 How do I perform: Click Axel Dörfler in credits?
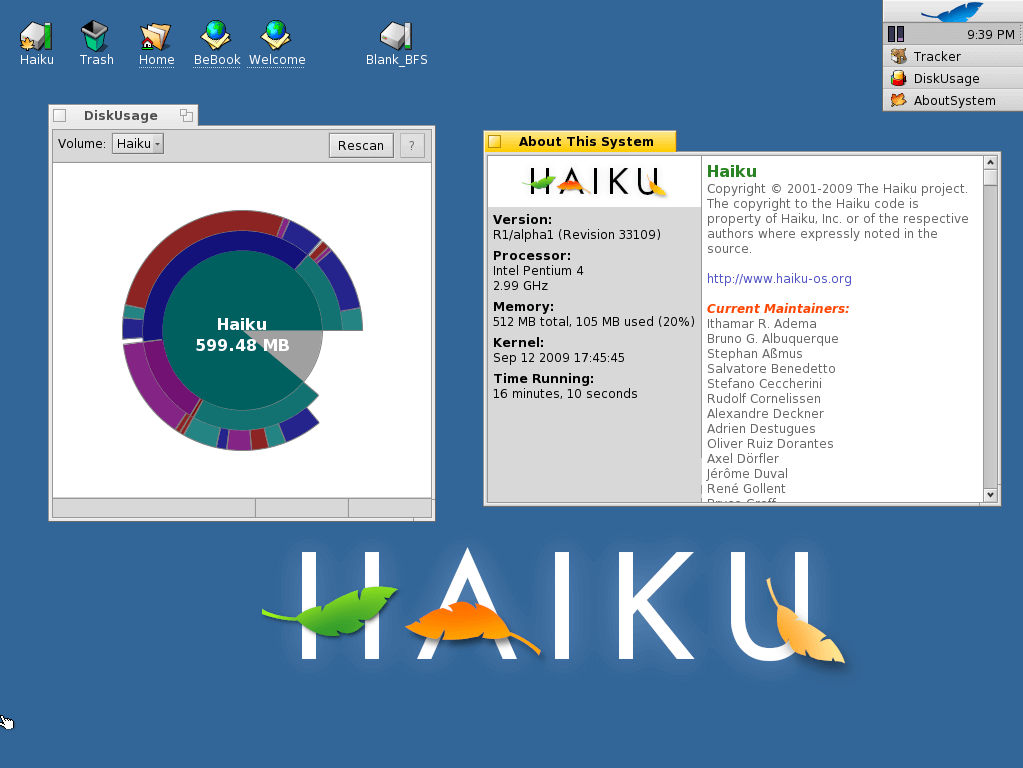coord(742,459)
